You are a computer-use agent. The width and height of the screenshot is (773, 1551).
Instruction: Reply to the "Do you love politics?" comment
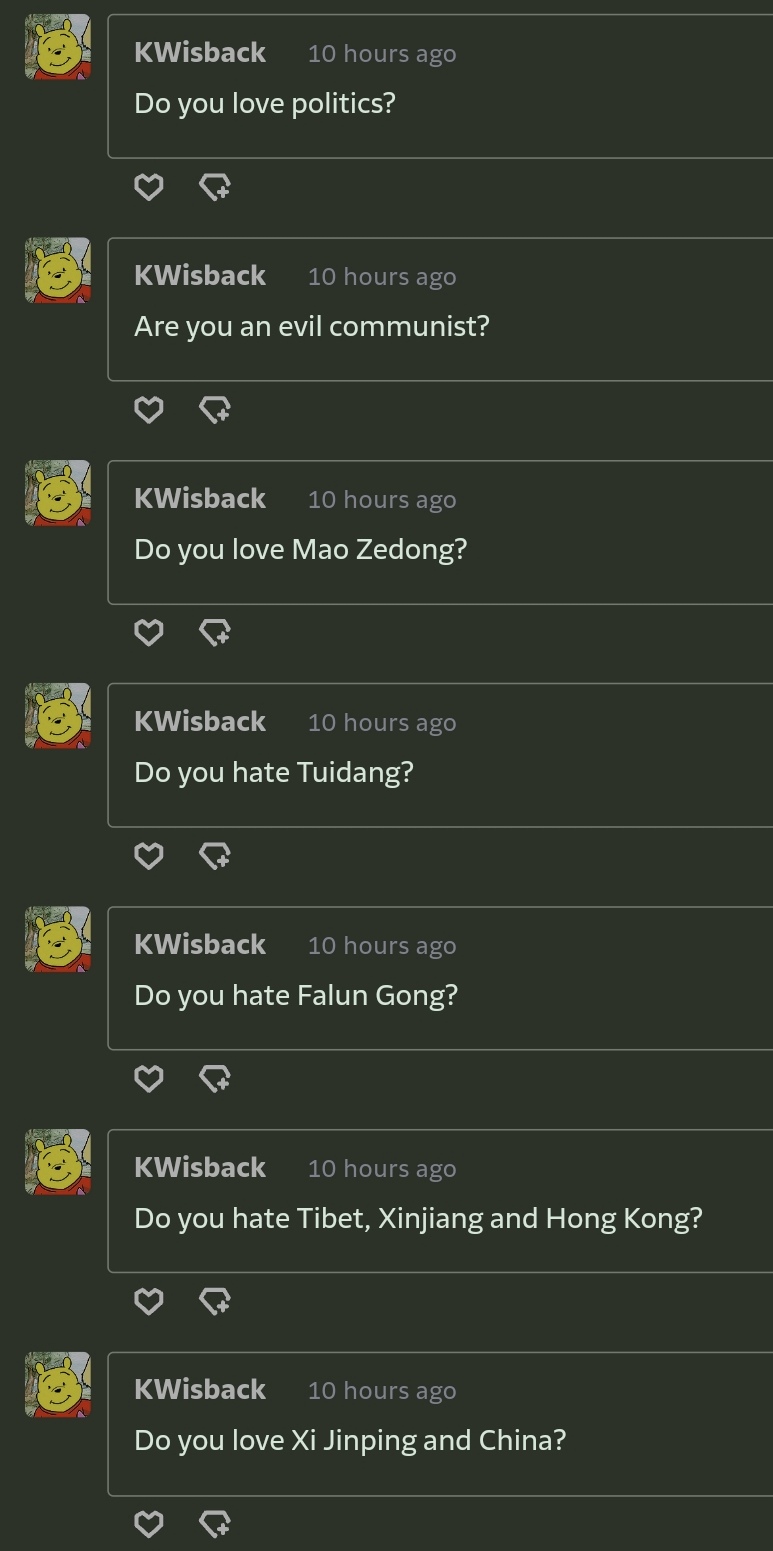click(x=215, y=187)
